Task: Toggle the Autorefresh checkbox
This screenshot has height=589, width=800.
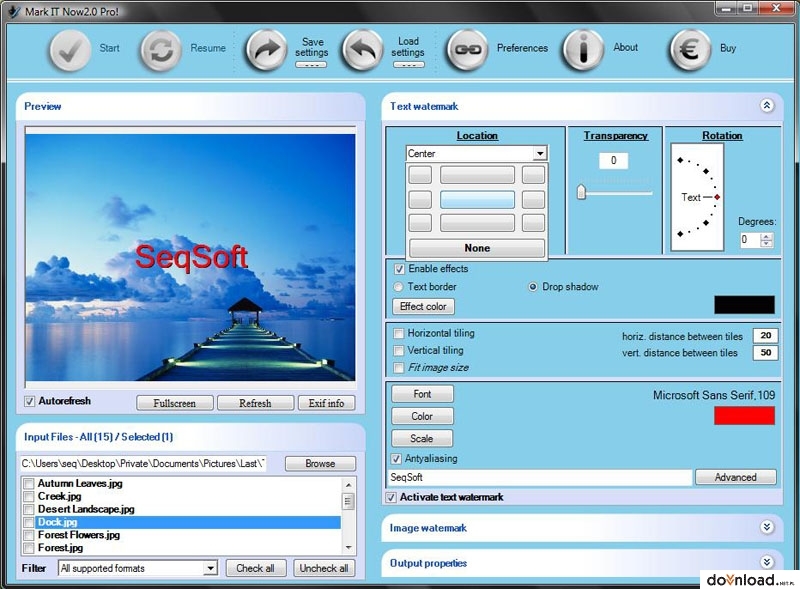Action: click(30, 401)
